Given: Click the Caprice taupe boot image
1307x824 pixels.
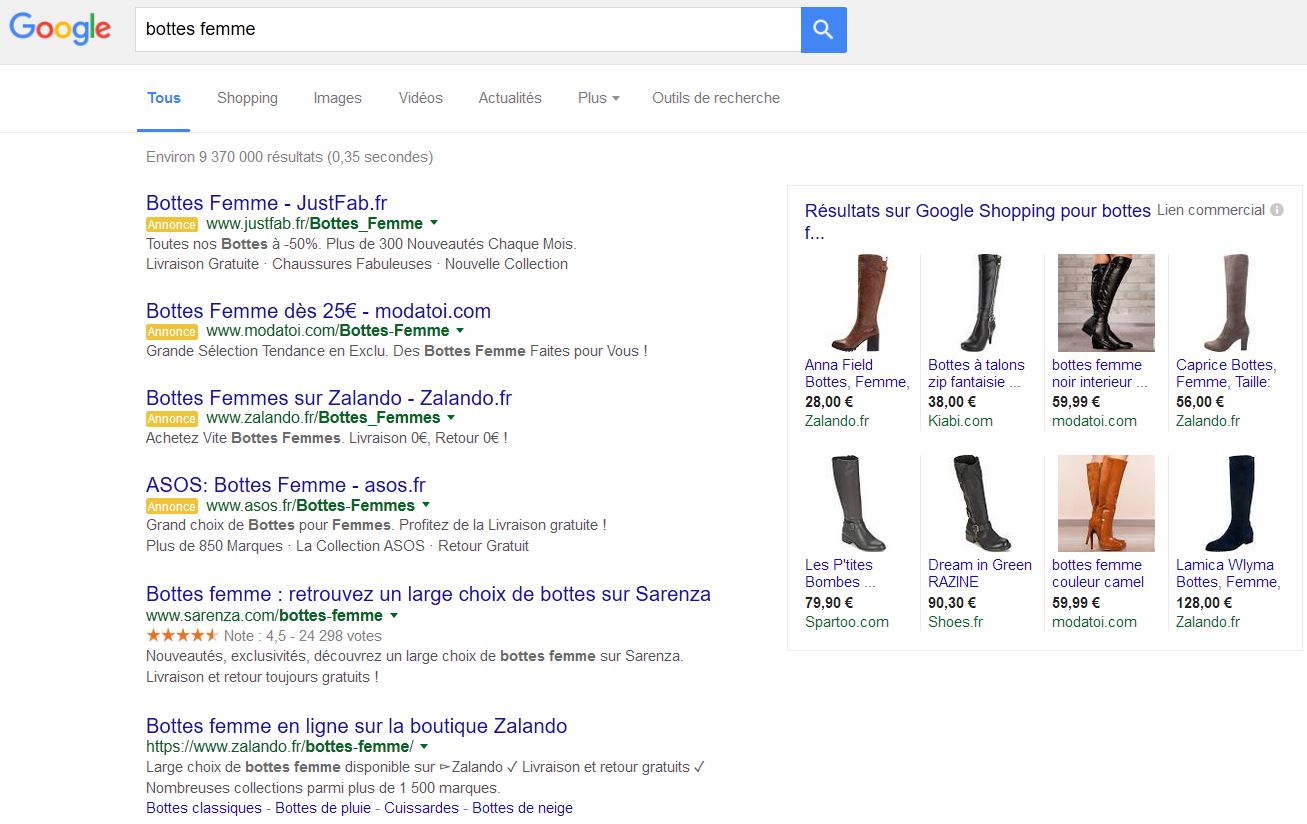Looking at the screenshot, I should point(1227,302).
